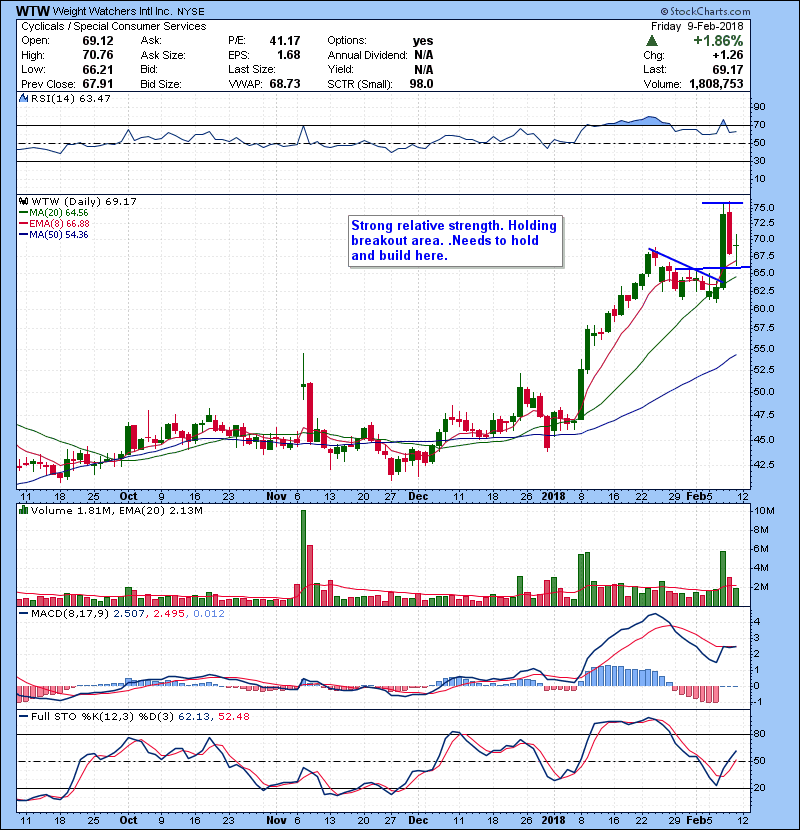Click the stochastic %D value 52.48
800x830 pixels.
coord(233,716)
